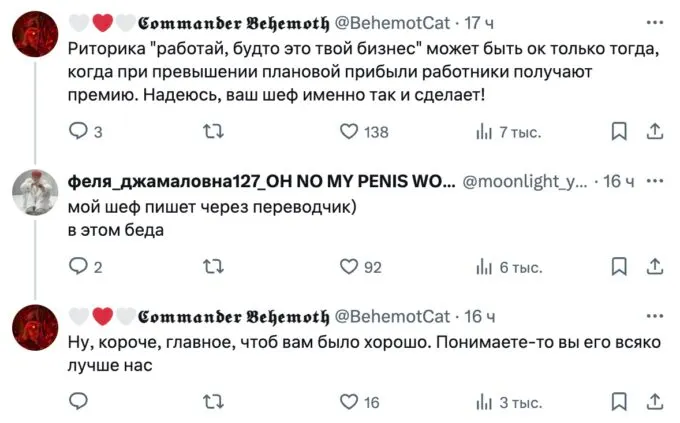Like the tweet with 92 likes
The width and height of the screenshot is (680, 423).
point(349,266)
